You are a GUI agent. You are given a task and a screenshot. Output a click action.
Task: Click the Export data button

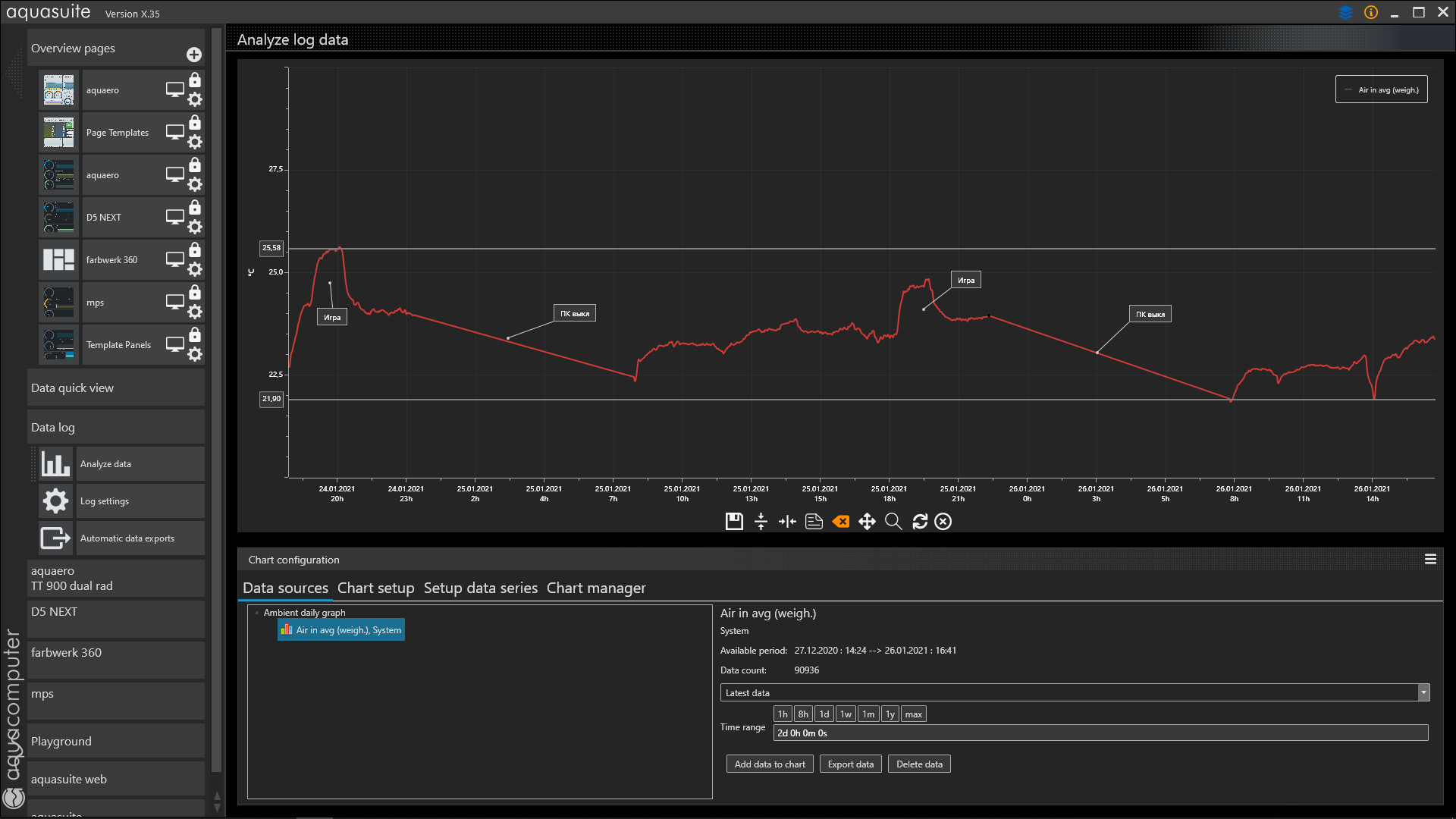coord(850,764)
